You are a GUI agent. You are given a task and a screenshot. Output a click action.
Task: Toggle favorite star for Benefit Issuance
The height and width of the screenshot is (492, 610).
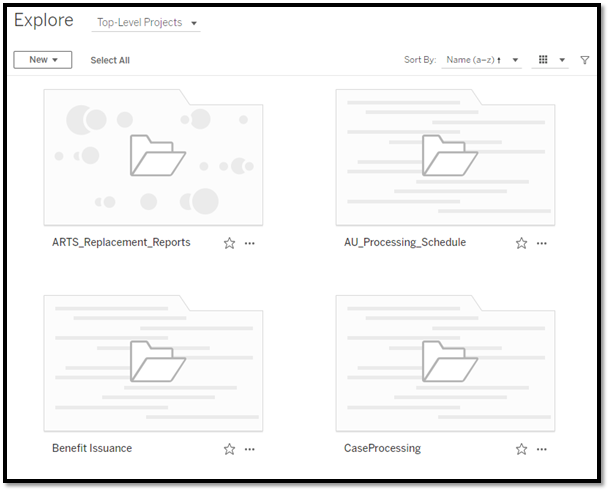click(x=229, y=449)
